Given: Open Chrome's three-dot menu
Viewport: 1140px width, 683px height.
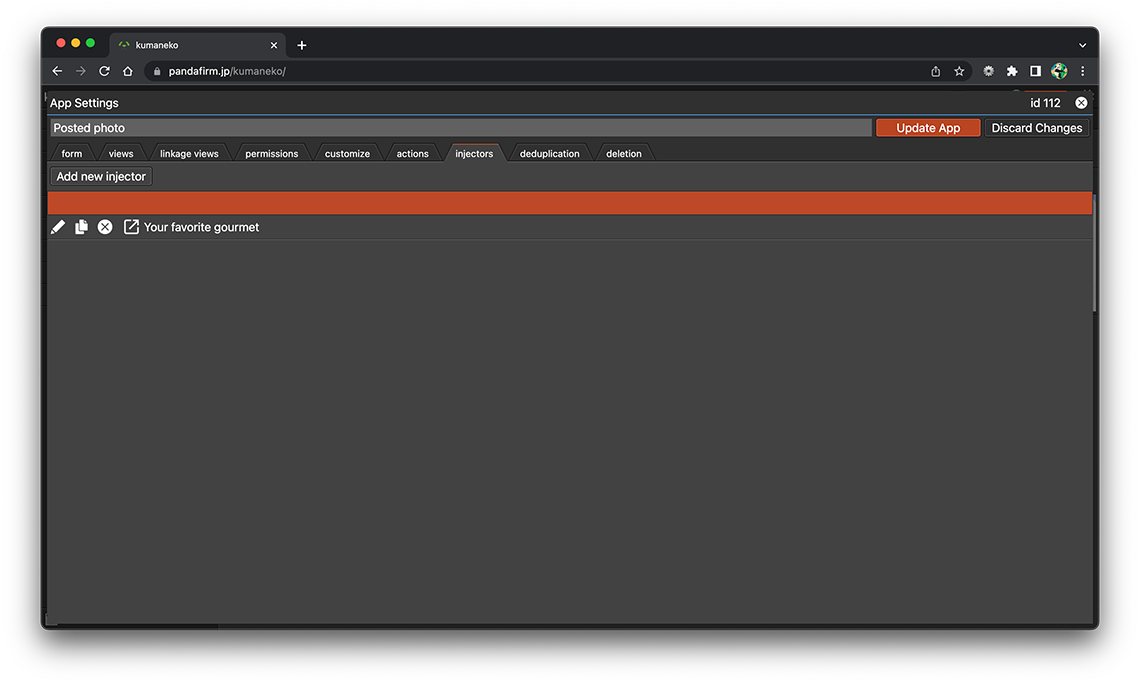Looking at the screenshot, I should 1082,71.
